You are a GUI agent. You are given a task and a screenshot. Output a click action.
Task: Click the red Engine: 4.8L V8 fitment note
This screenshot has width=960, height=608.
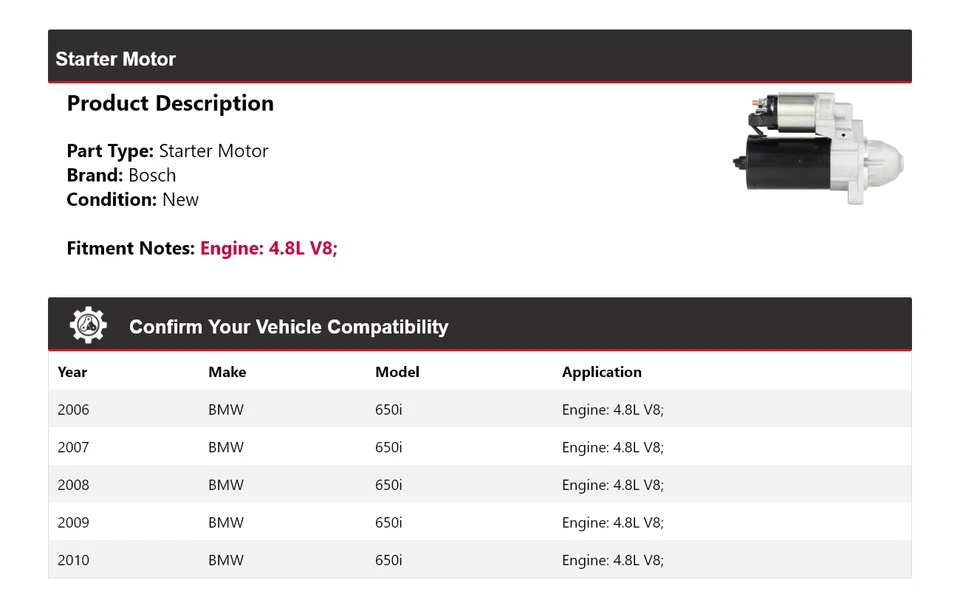(x=269, y=248)
